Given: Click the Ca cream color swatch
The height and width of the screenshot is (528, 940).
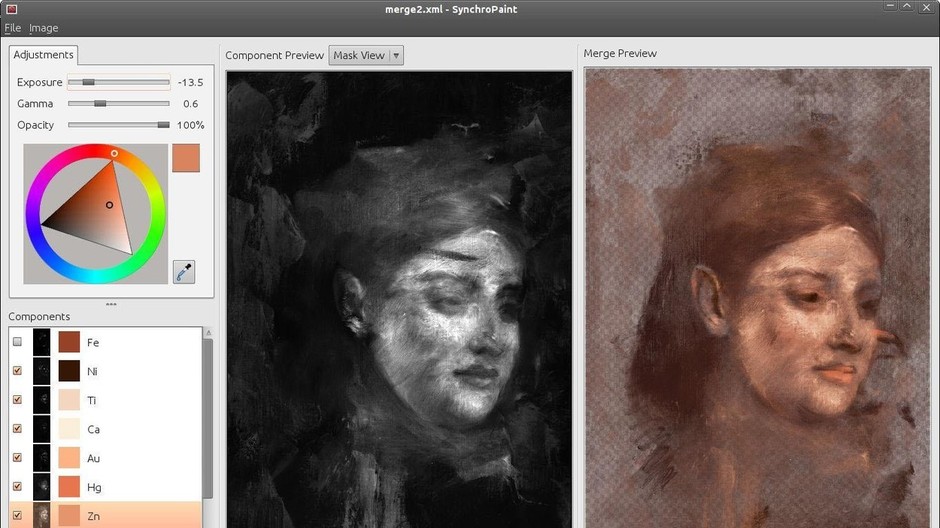Looking at the screenshot, I should tap(69, 429).
